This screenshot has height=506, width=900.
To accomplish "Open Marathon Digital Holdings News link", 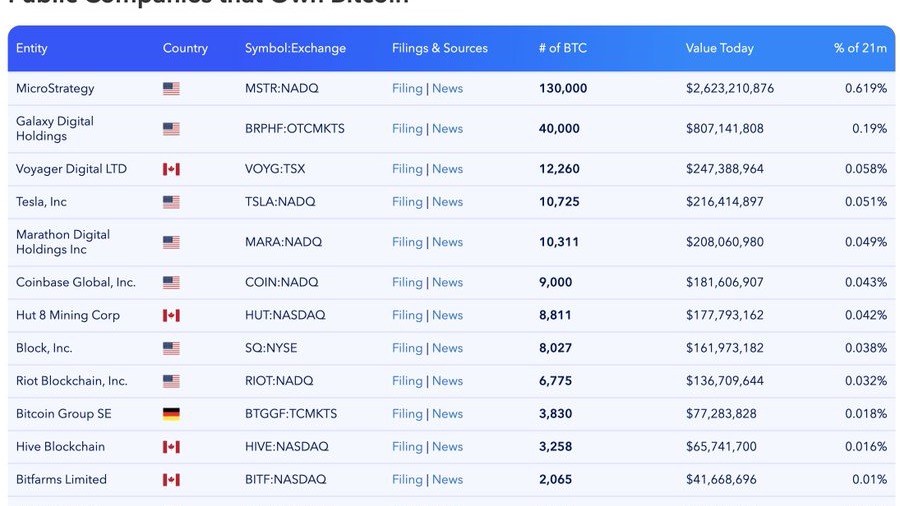I will tap(447, 242).
